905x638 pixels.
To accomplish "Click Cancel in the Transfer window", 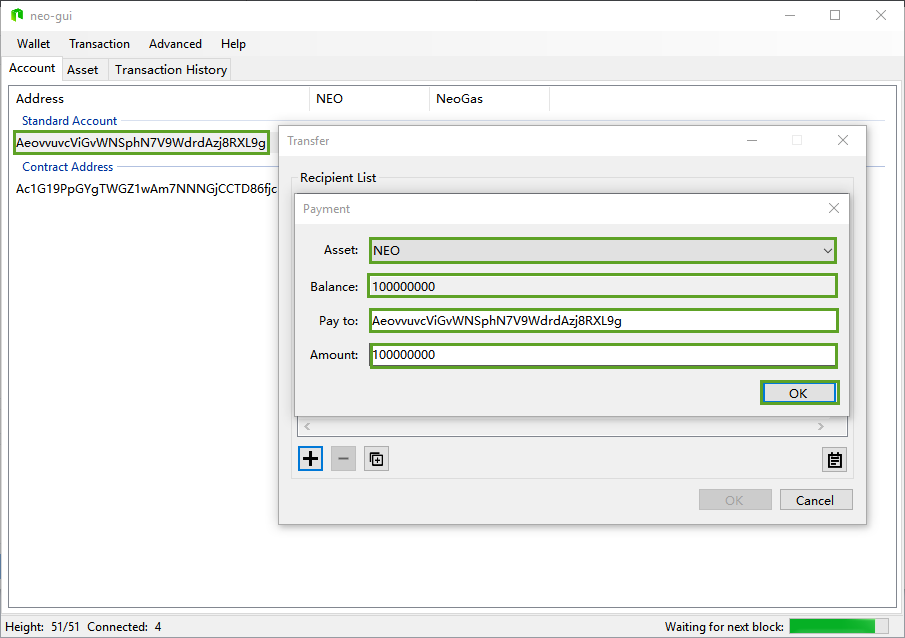I will point(816,500).
